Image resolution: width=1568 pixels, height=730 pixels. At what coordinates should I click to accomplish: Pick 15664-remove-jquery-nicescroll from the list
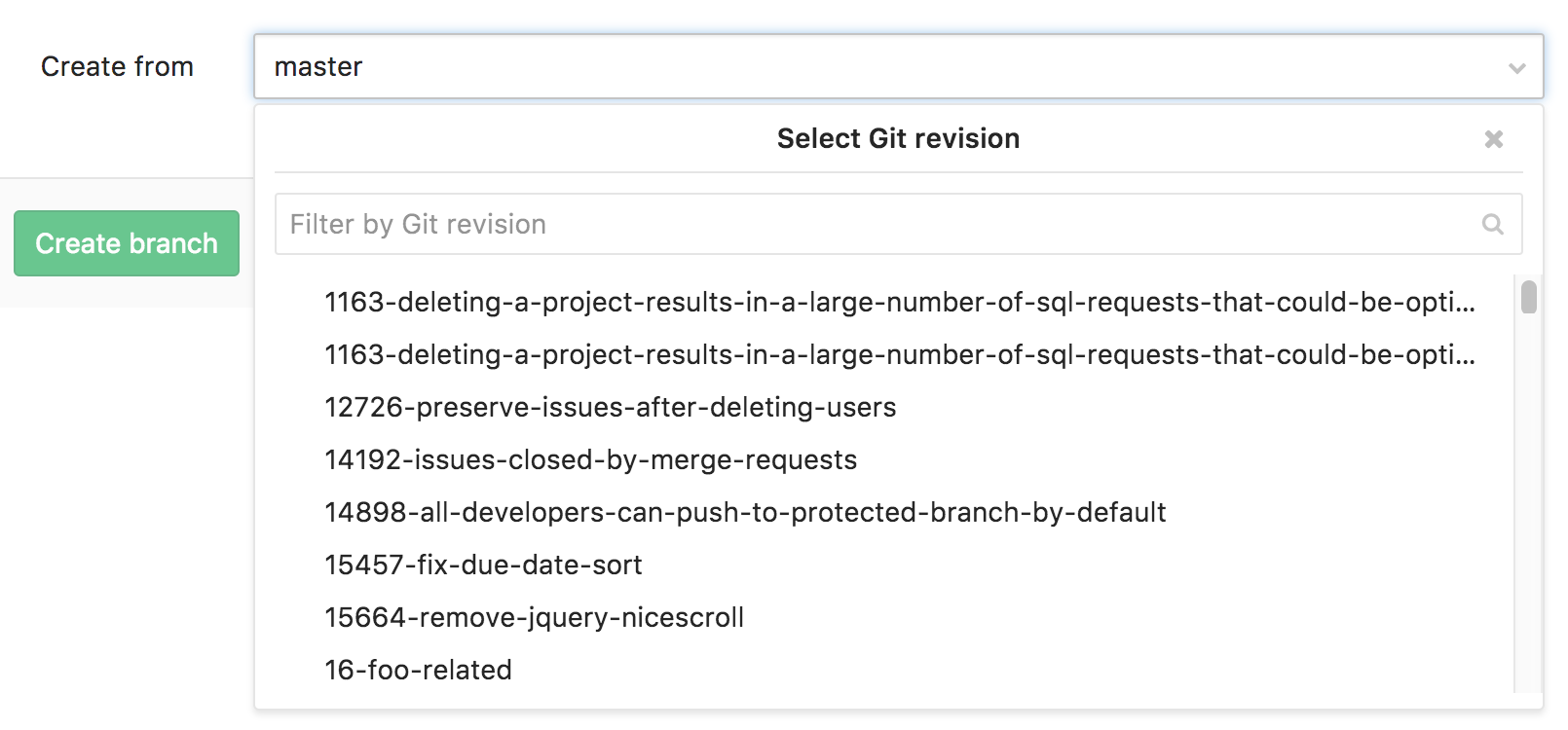click(534, 618)
